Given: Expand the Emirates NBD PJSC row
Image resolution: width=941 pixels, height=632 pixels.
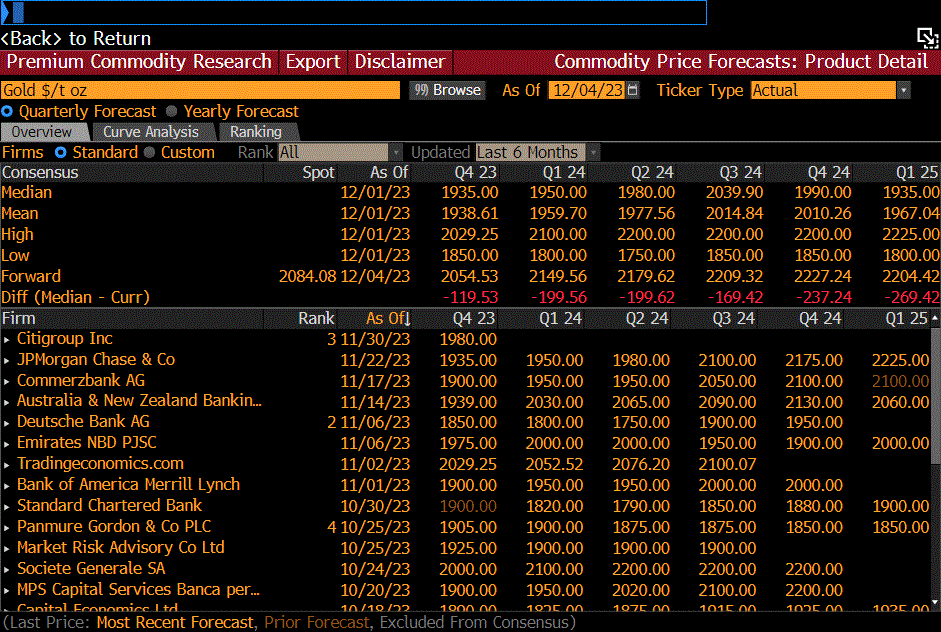Looking at the screenshot, I should pyautogui.click(x=7, y=444).
